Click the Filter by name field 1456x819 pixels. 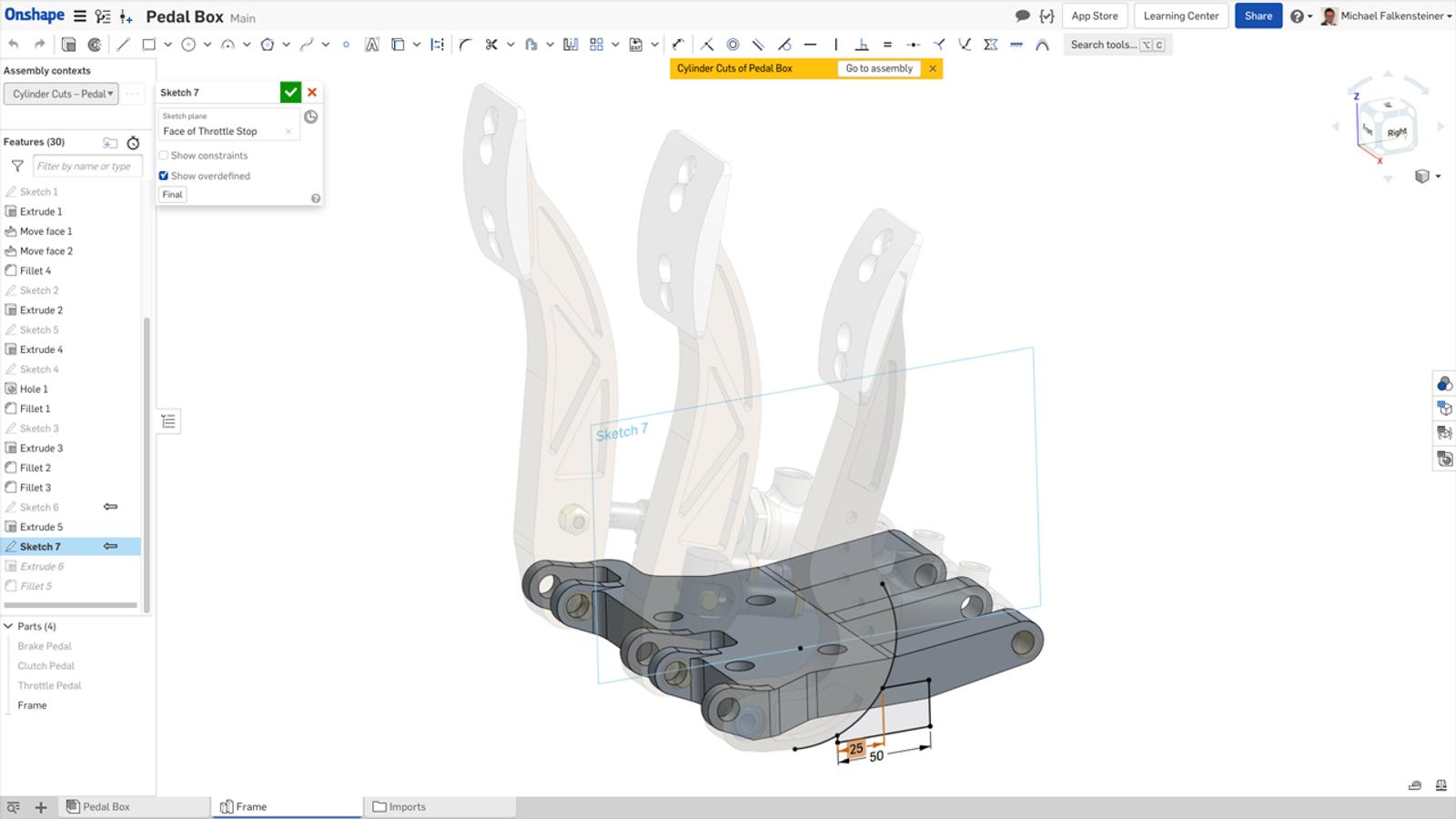tap(87, 166)
